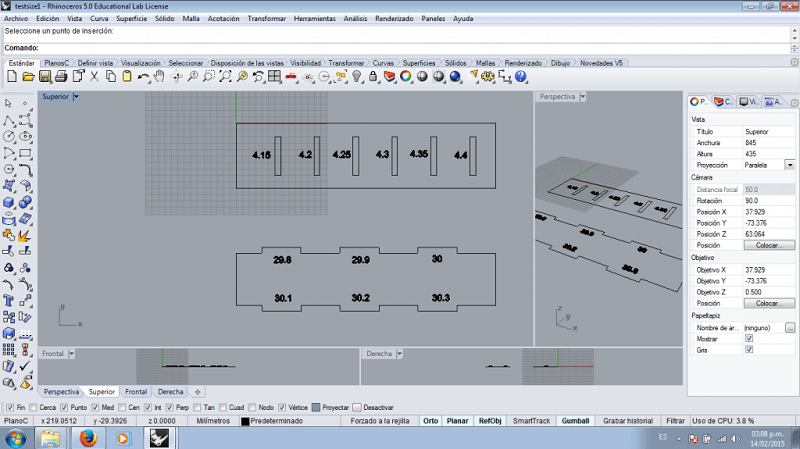Toggle the Gris wallpaper checkbox
Image resolution: width=800 pixels, height=449 pixels.
click(749, 350)
